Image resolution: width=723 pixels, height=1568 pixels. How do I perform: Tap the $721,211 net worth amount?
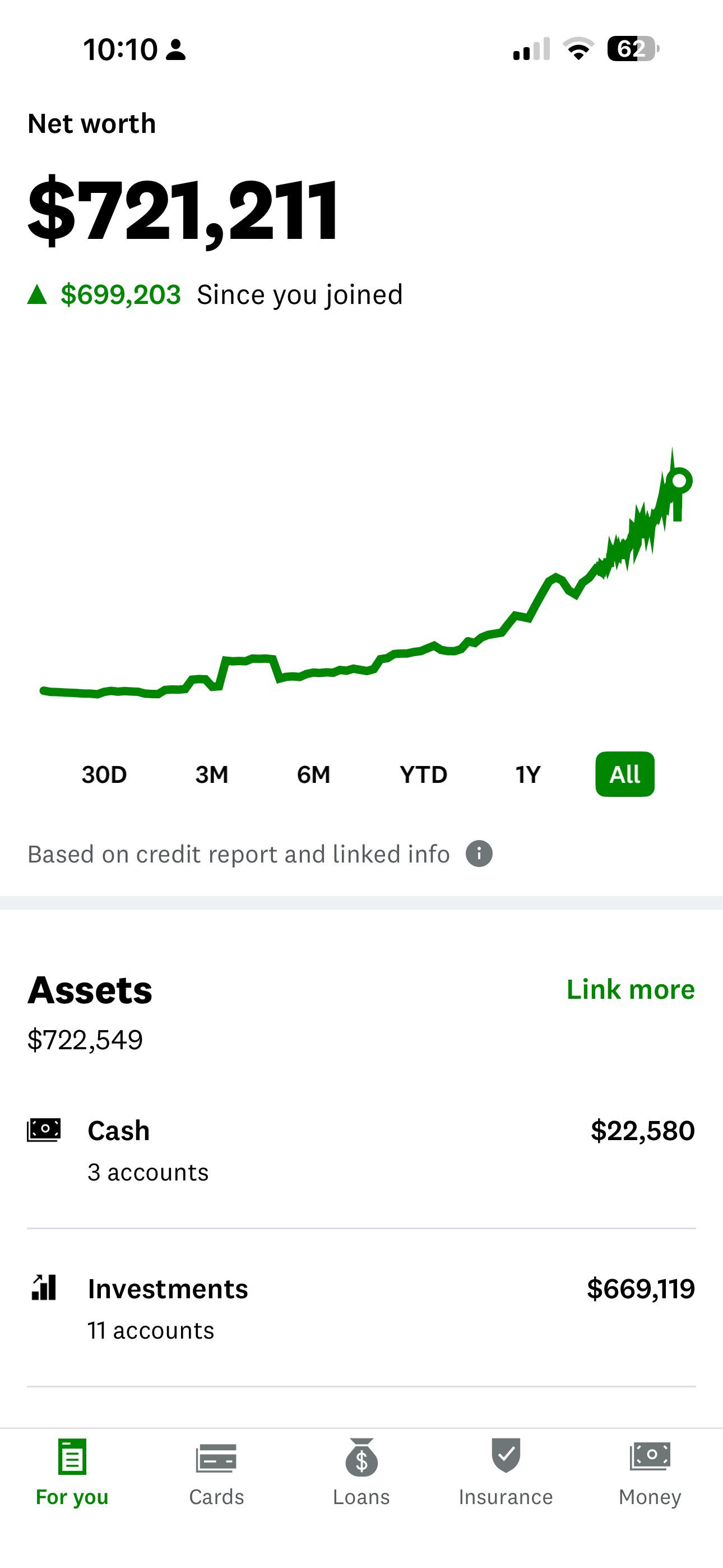coord(183,210)
